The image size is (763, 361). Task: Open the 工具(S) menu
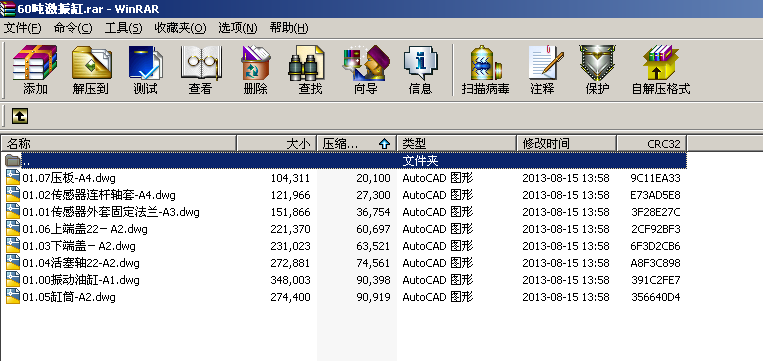click(x=123, y=28)
